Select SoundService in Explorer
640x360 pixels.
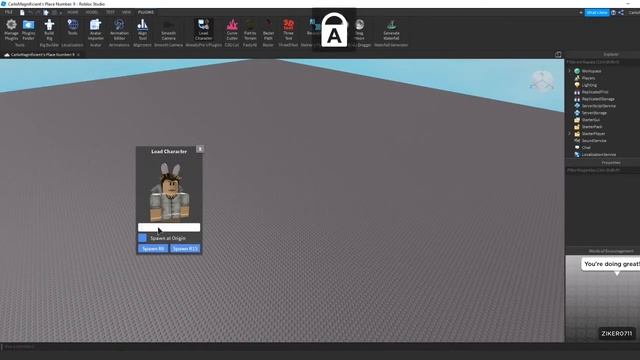pyautogui.click(x=593, y=140)
